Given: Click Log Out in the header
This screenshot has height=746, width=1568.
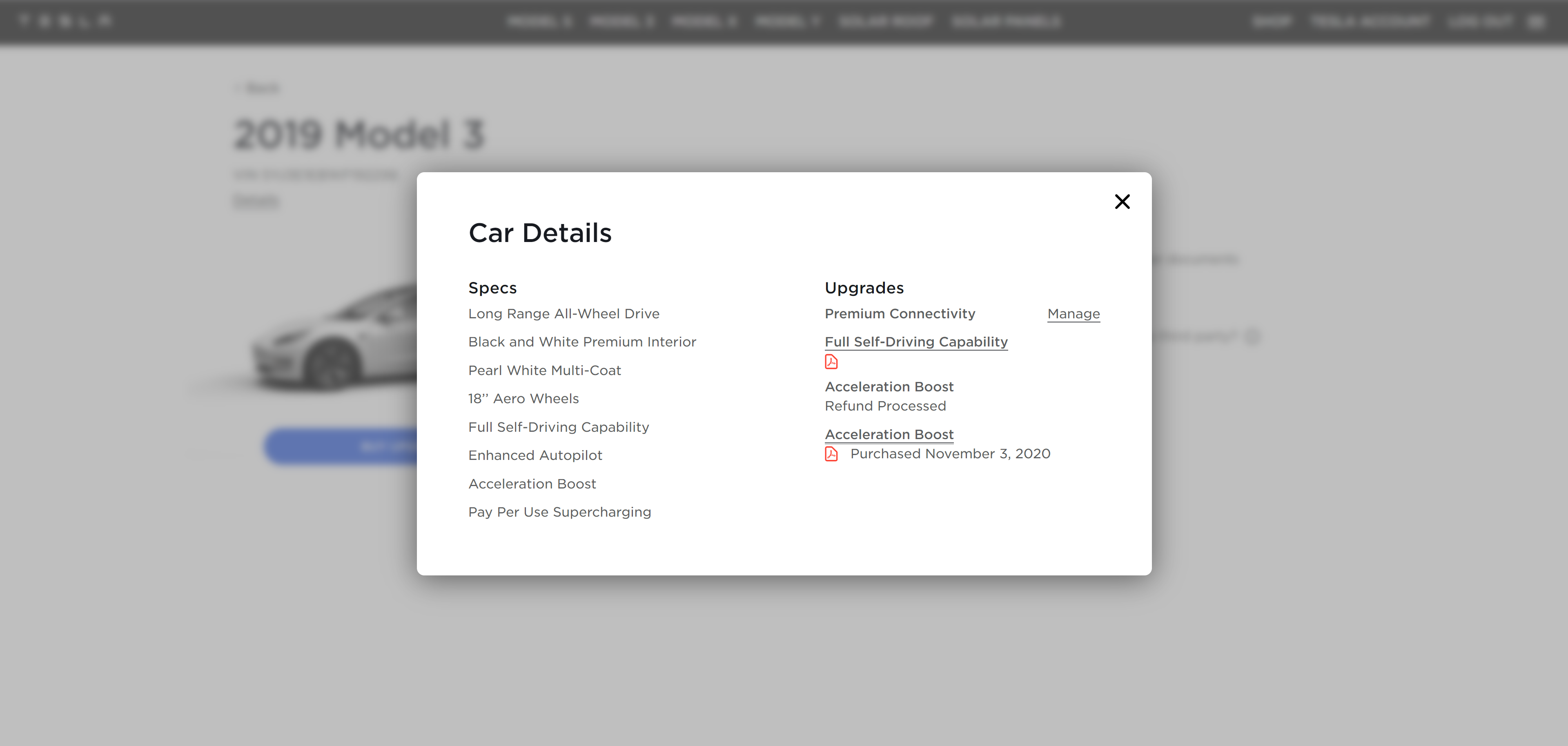Looking at the screenshot, I should [1480, 22].
